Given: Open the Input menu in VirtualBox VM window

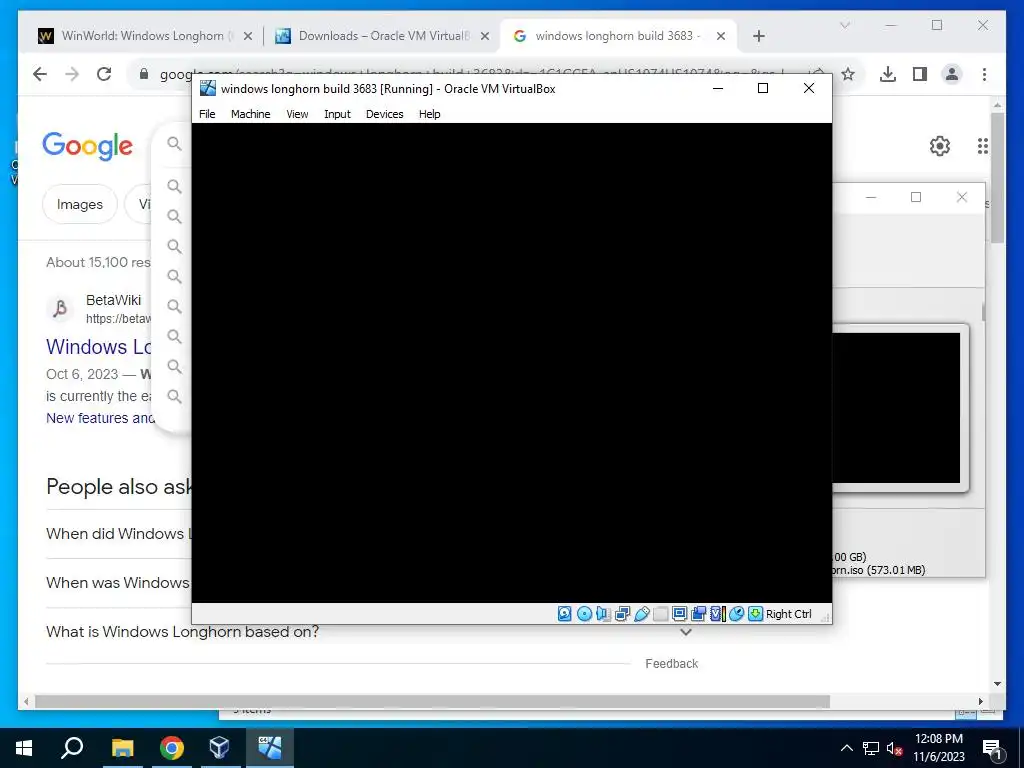Looking at the screenshot, I should click(338, 114).
